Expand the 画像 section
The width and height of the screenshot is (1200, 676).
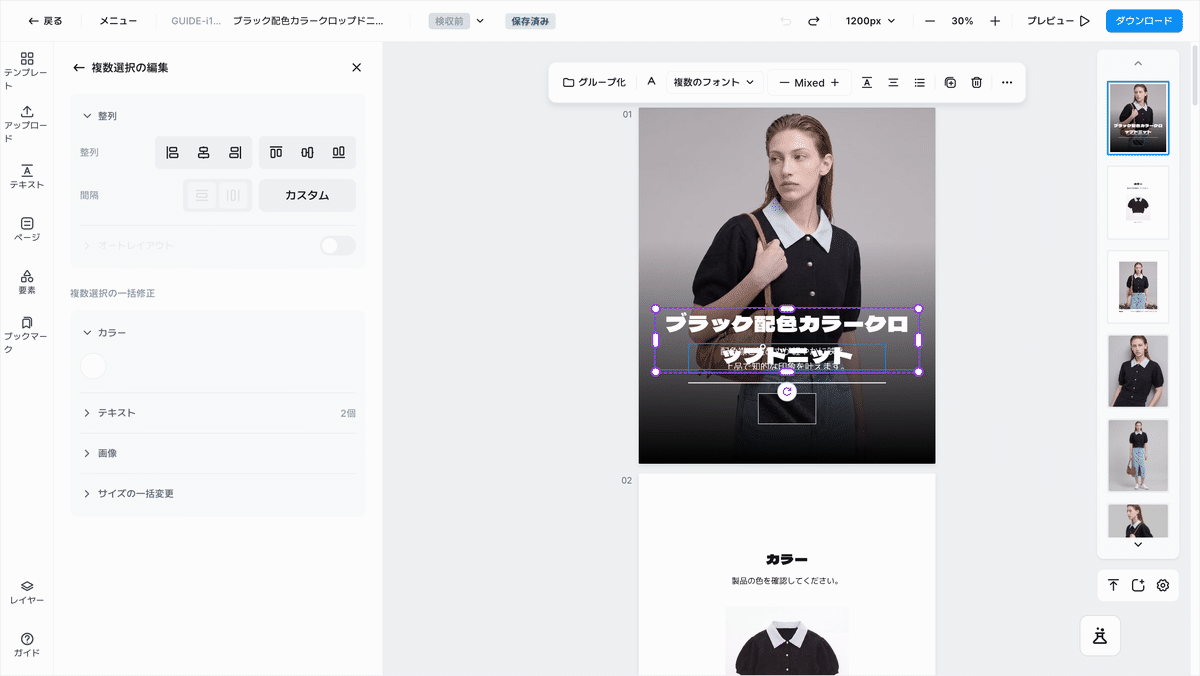click(x=218, y=453)
